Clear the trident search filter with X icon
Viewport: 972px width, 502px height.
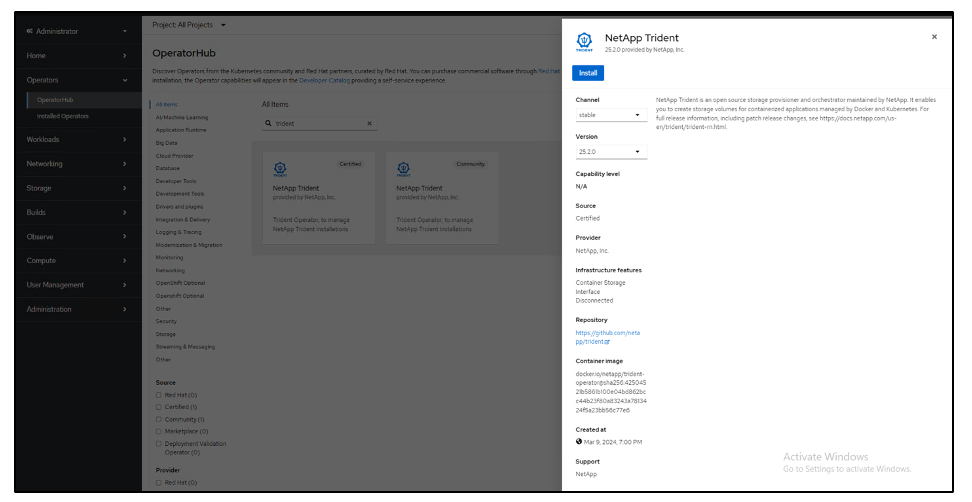(369, 123)
